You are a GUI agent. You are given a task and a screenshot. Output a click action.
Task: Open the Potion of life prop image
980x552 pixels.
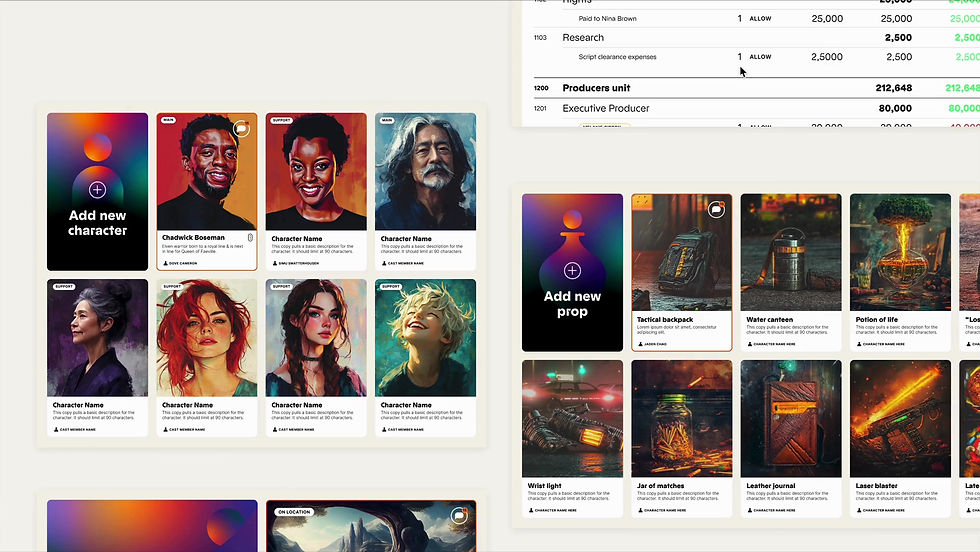coord(901,253)
